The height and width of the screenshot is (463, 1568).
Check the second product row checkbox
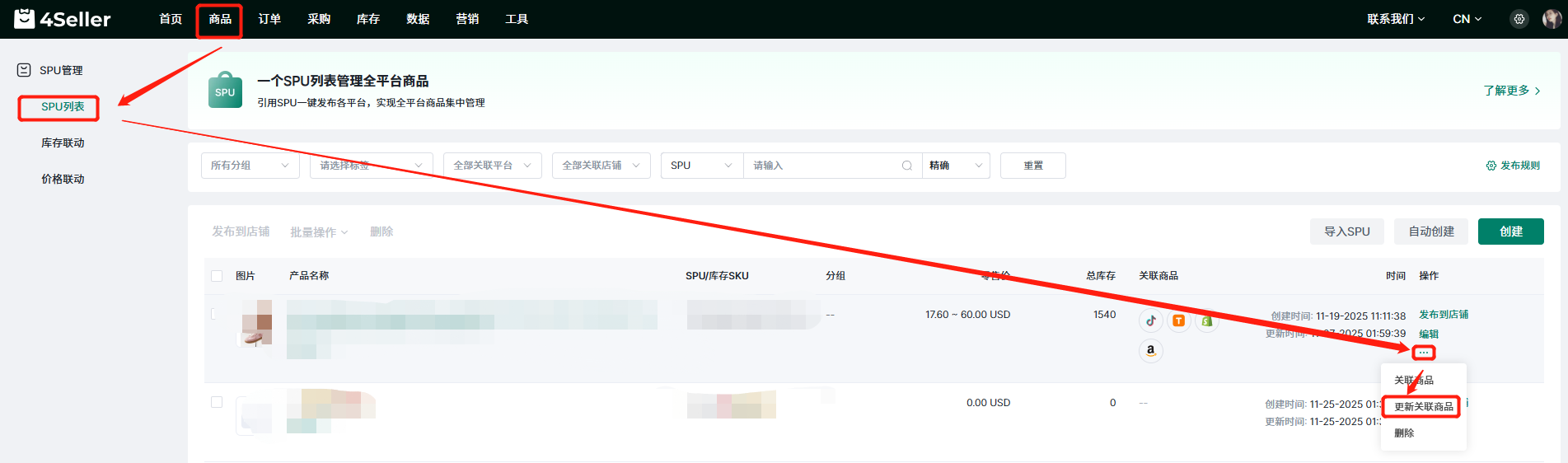click(217, 402)
